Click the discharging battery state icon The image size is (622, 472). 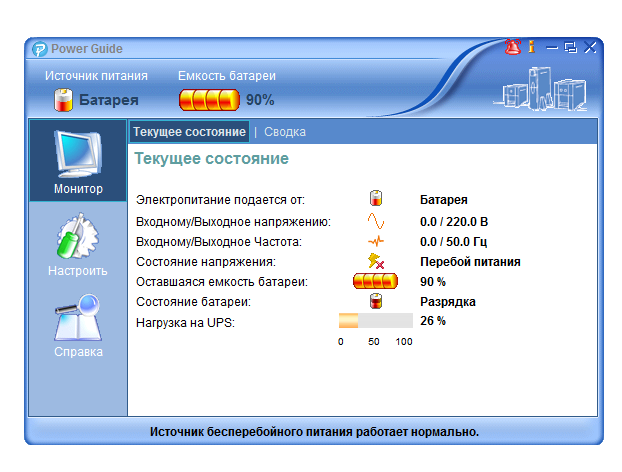point(376,301)
